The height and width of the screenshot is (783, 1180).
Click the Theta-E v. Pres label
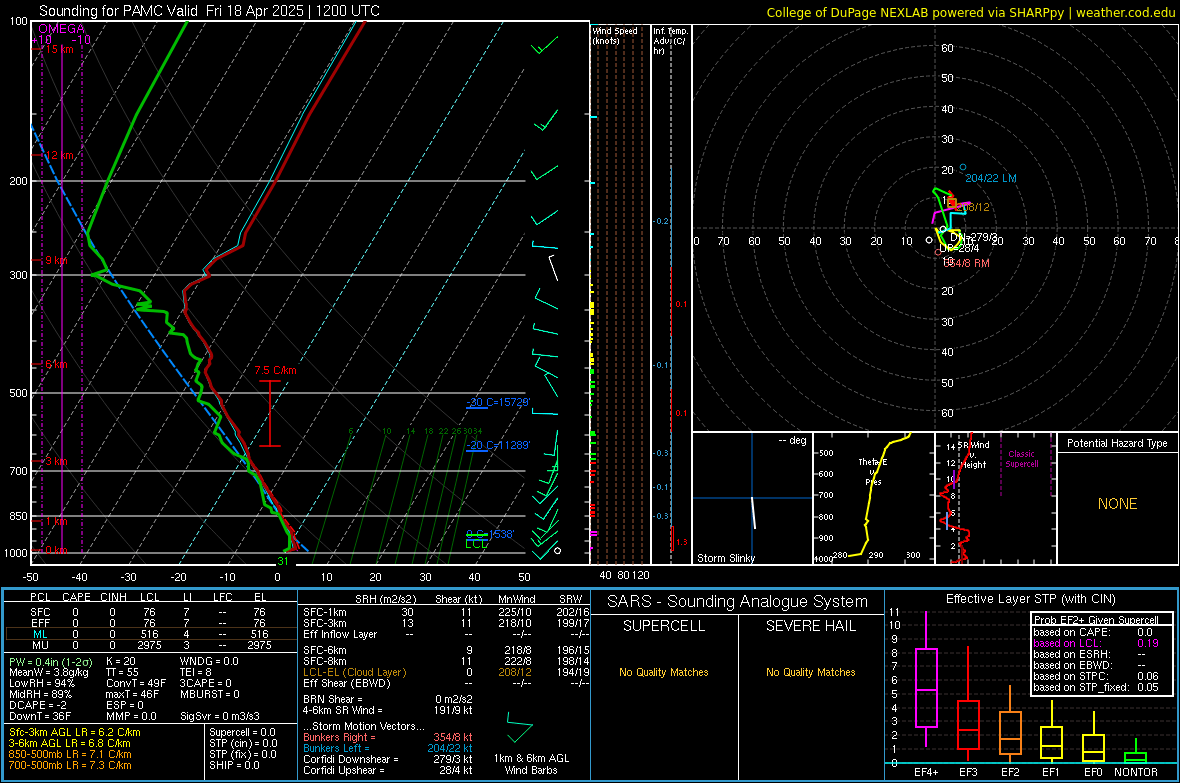[873, 471]
